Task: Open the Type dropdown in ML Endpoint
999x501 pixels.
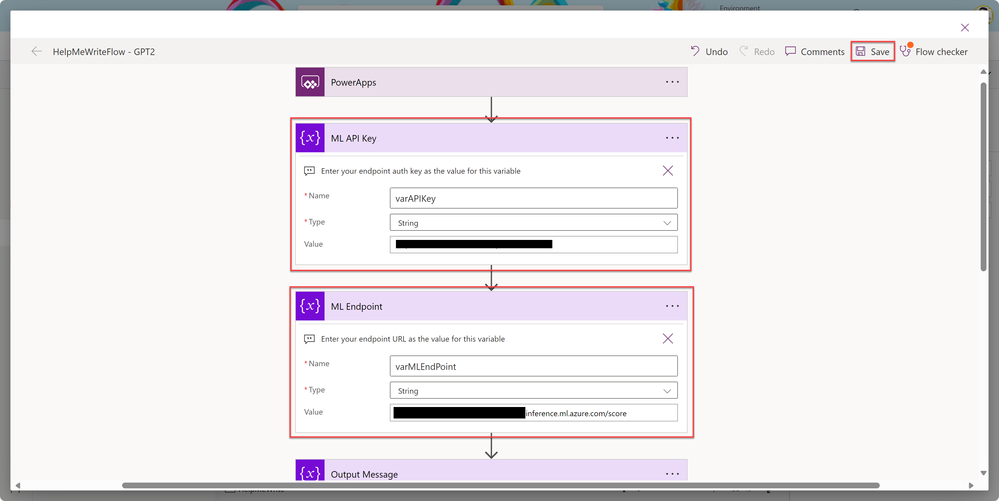Action: (533, 390)
